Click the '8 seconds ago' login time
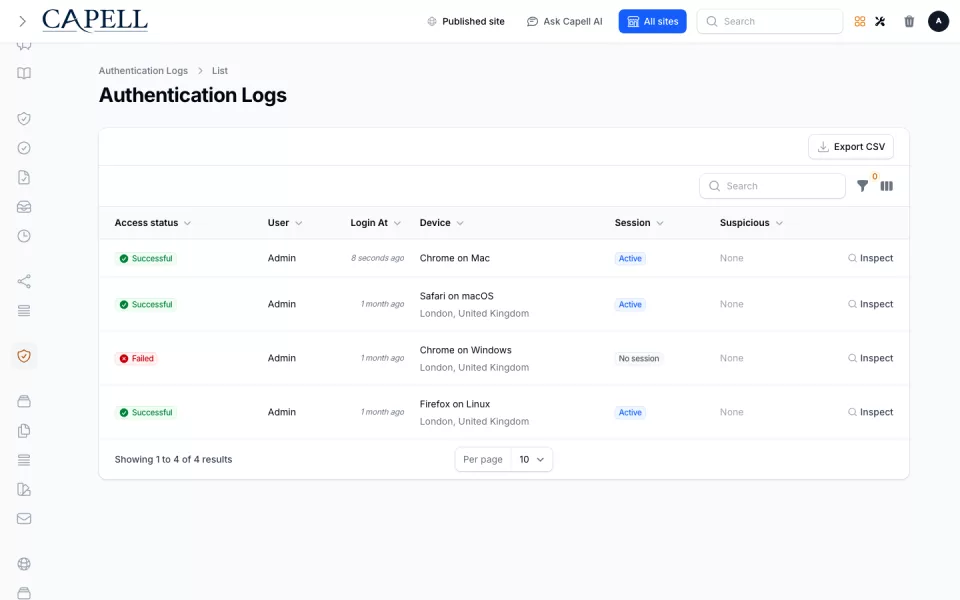 pos(377,258)
